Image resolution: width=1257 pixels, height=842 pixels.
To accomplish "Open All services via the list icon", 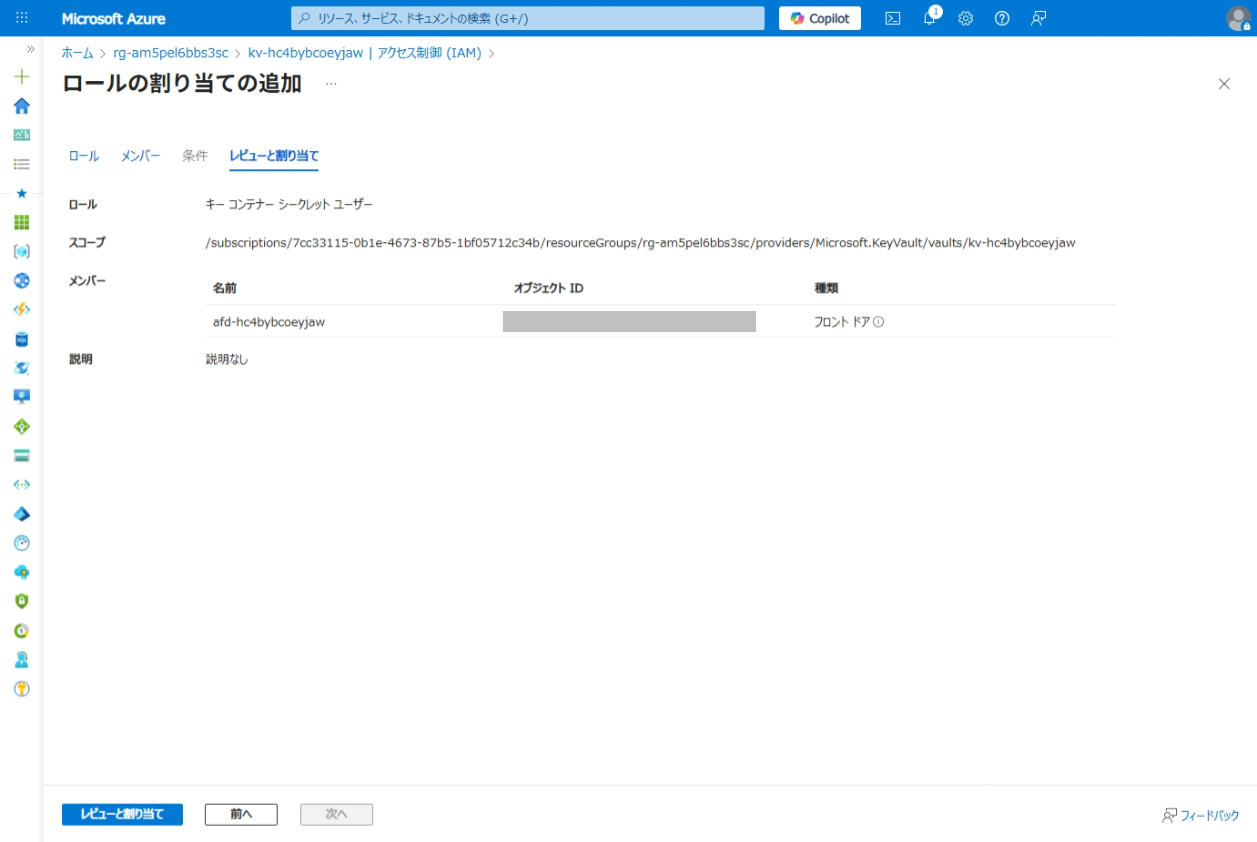I will [21, 162].
